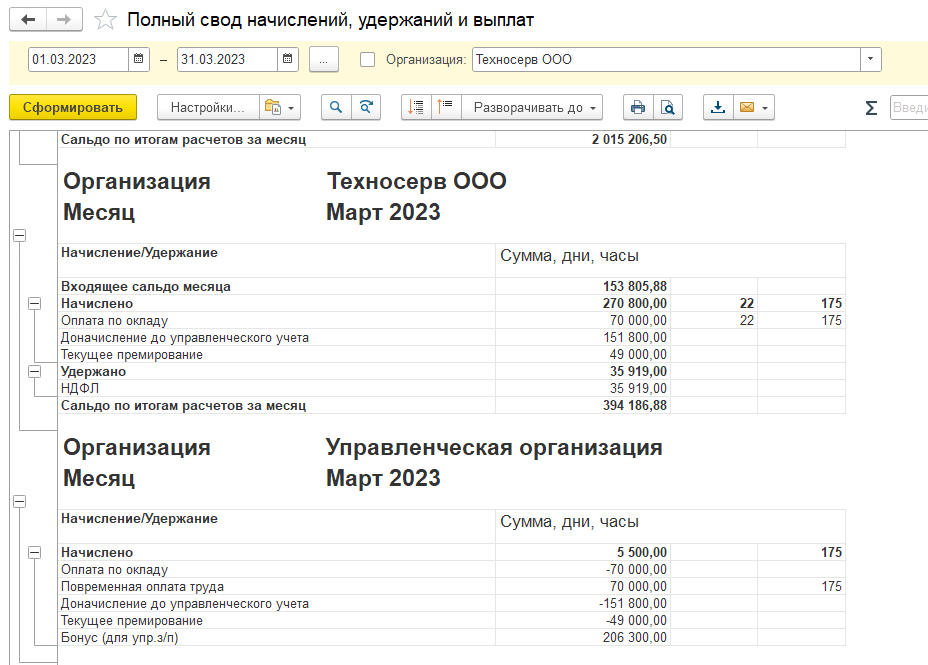
Task: Open Настройки... report settings
Action: tap(208, 107)
